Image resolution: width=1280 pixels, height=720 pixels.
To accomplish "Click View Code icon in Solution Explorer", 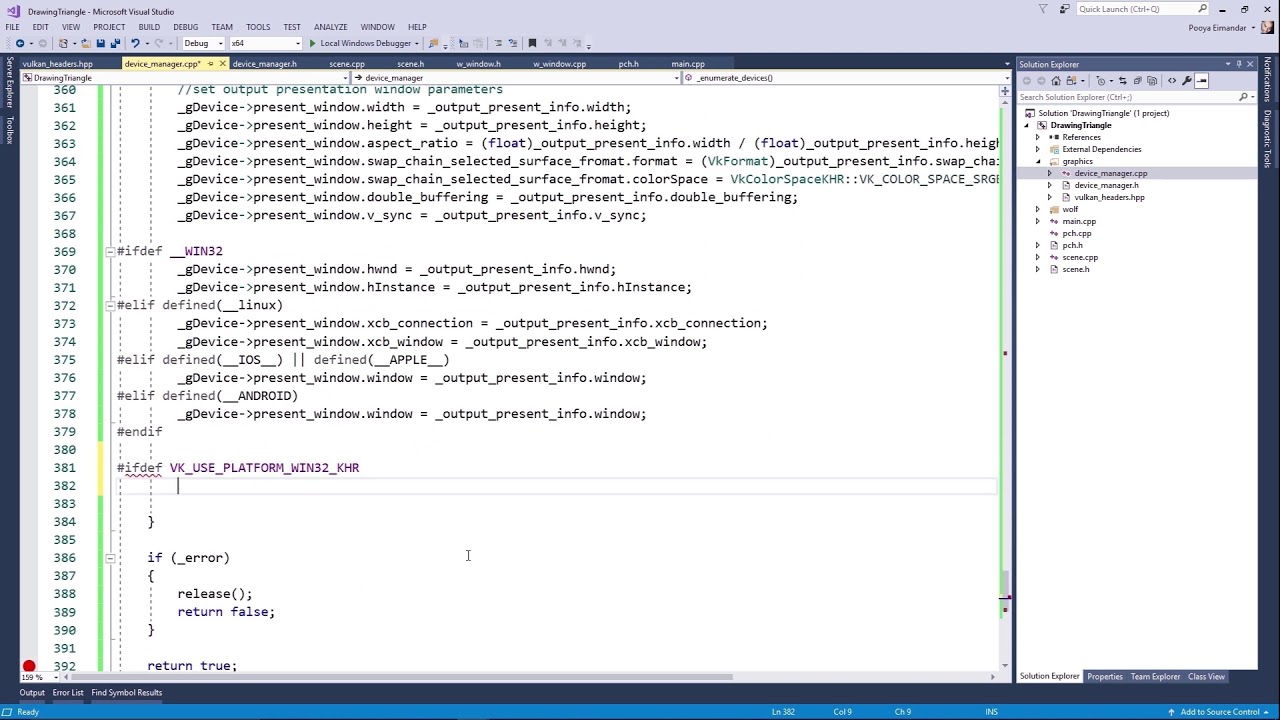I will pos(1172,81).
